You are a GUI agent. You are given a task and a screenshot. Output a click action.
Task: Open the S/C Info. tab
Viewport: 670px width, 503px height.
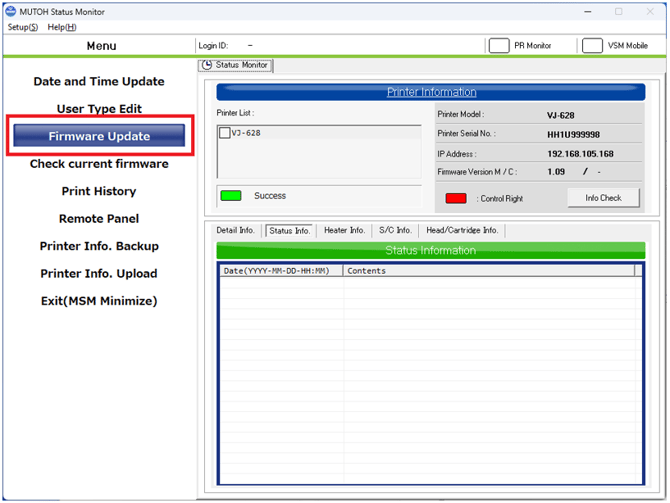pyautogui.click(x=395, y=230)
